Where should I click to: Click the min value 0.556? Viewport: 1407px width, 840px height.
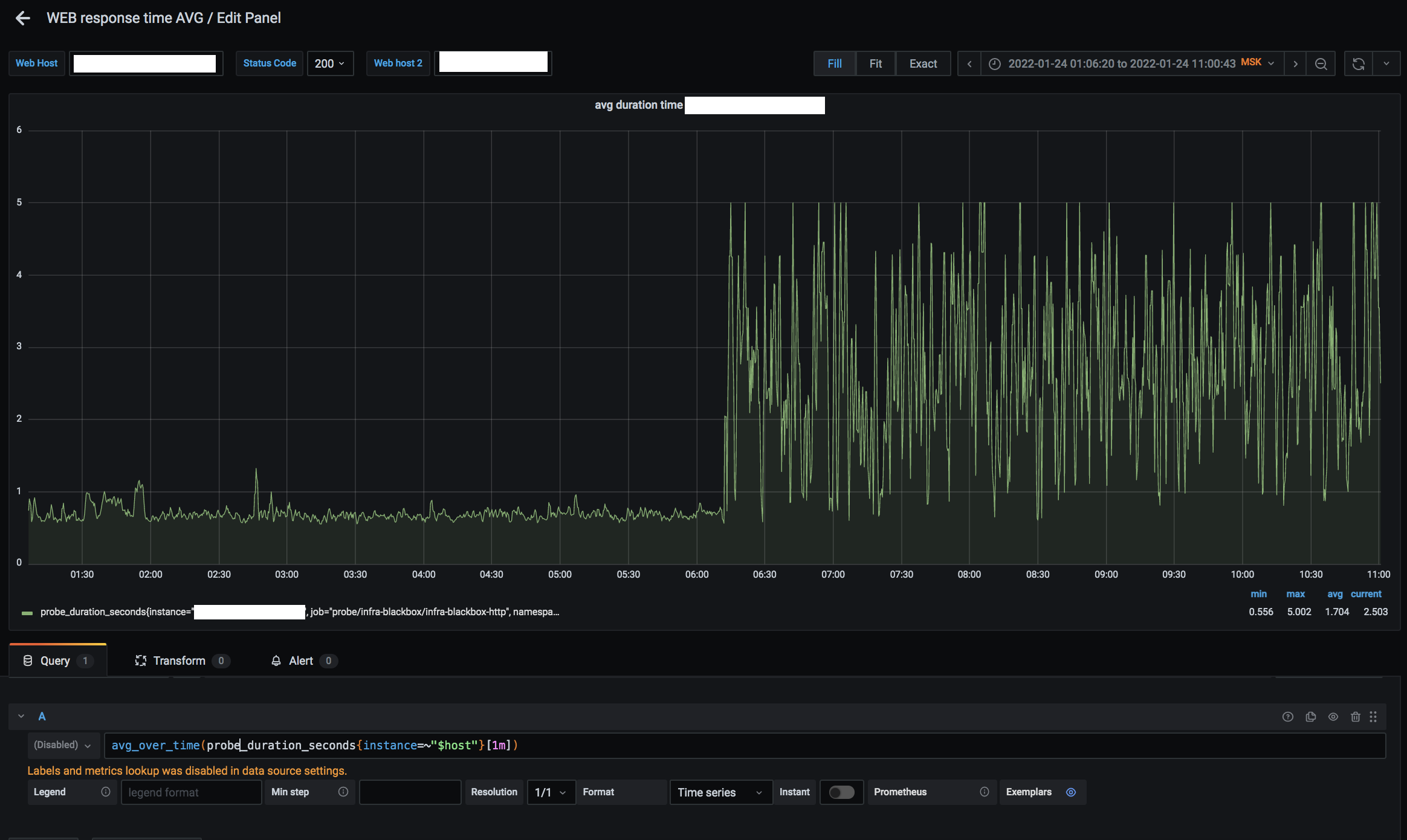click(1261, 612)
